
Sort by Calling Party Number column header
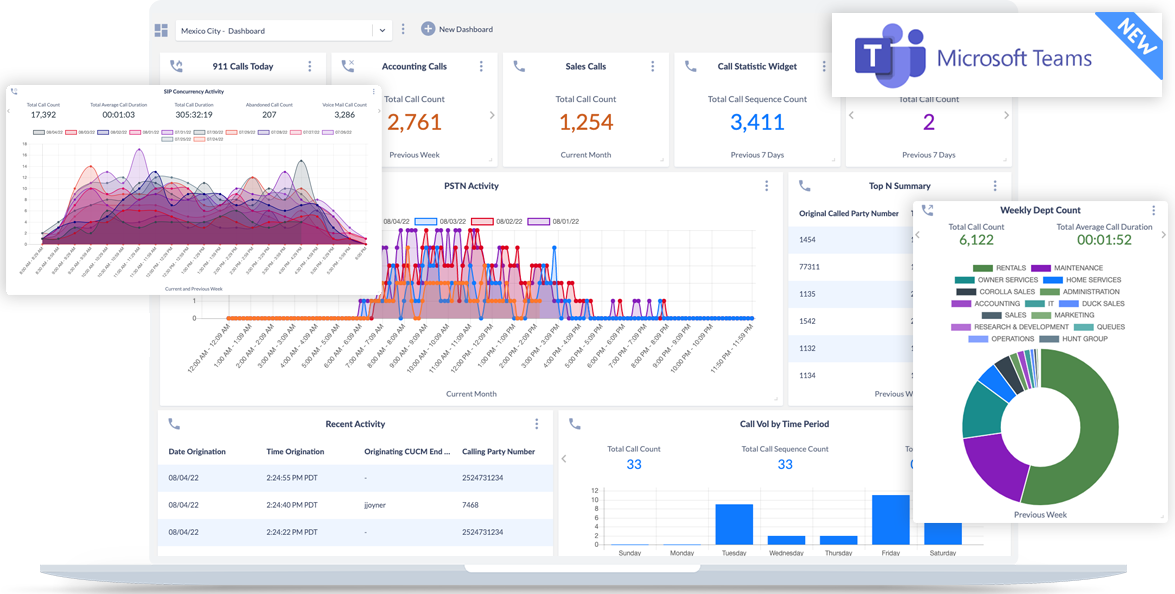pyautogui.click(x=498, y=452)
